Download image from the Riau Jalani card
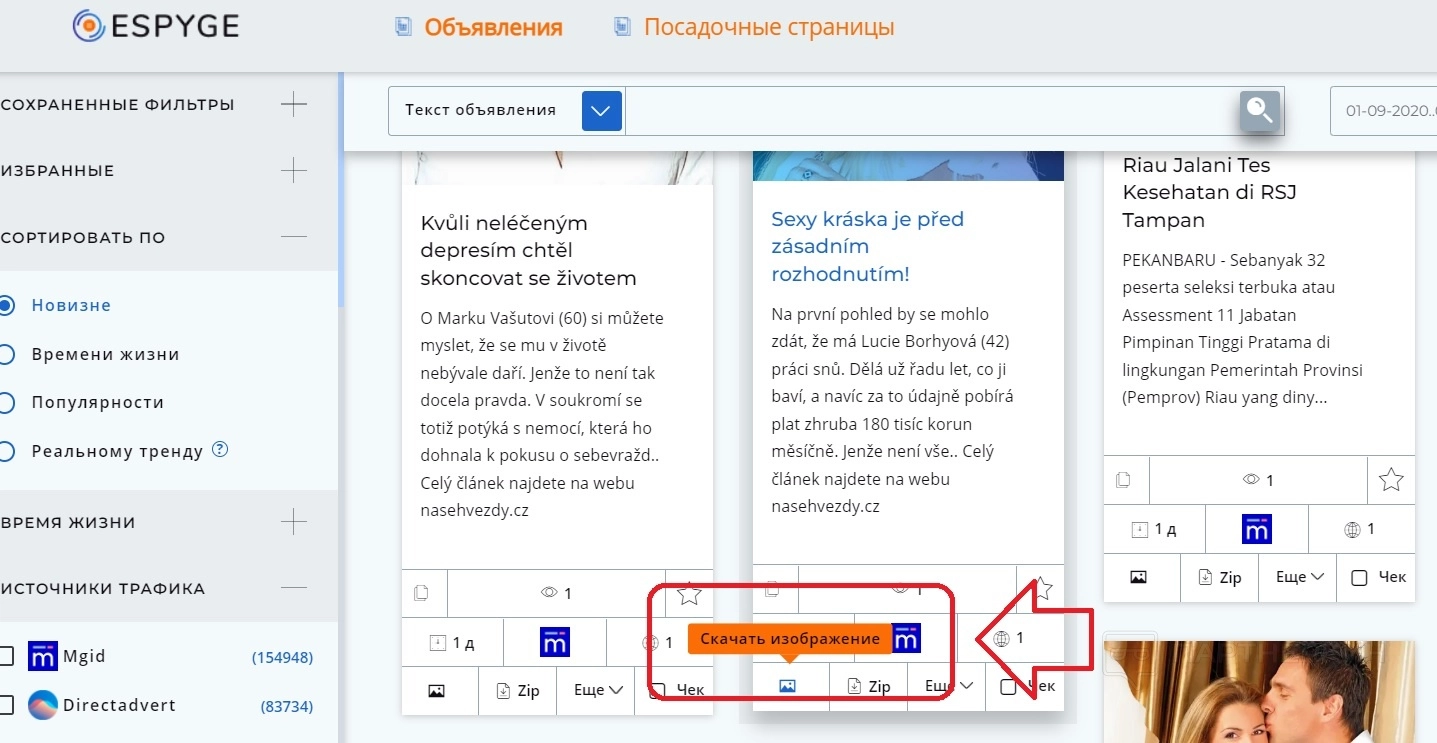Screen dimensions: 1437x743 [1138, 577]
